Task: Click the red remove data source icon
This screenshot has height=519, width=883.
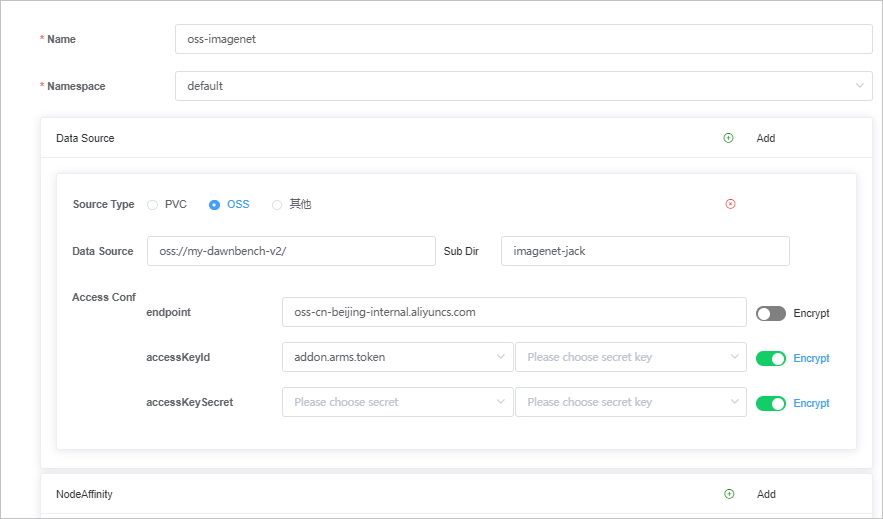Action: pos(730,204)
